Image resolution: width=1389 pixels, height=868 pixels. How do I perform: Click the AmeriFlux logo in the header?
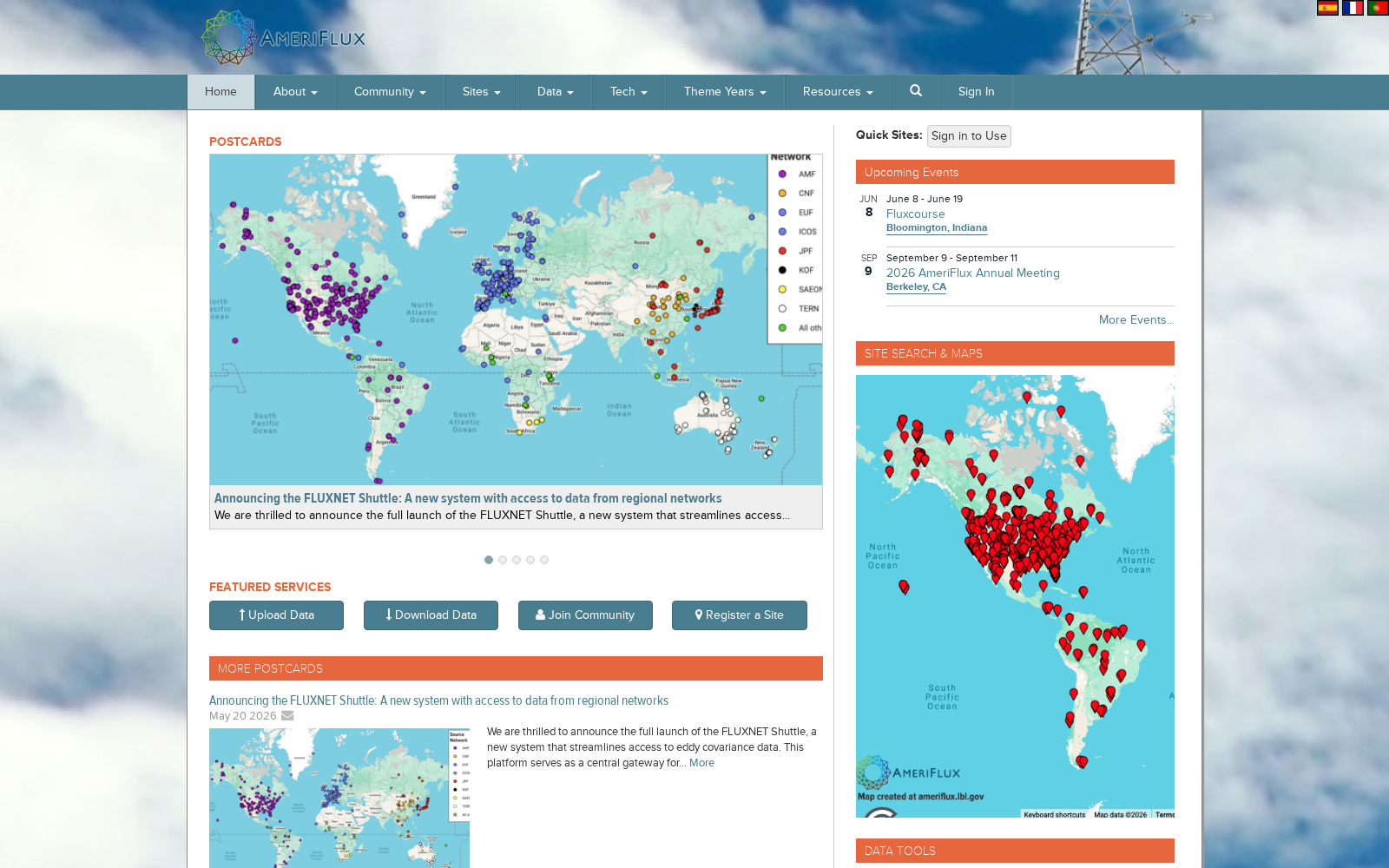click(283, 37)
